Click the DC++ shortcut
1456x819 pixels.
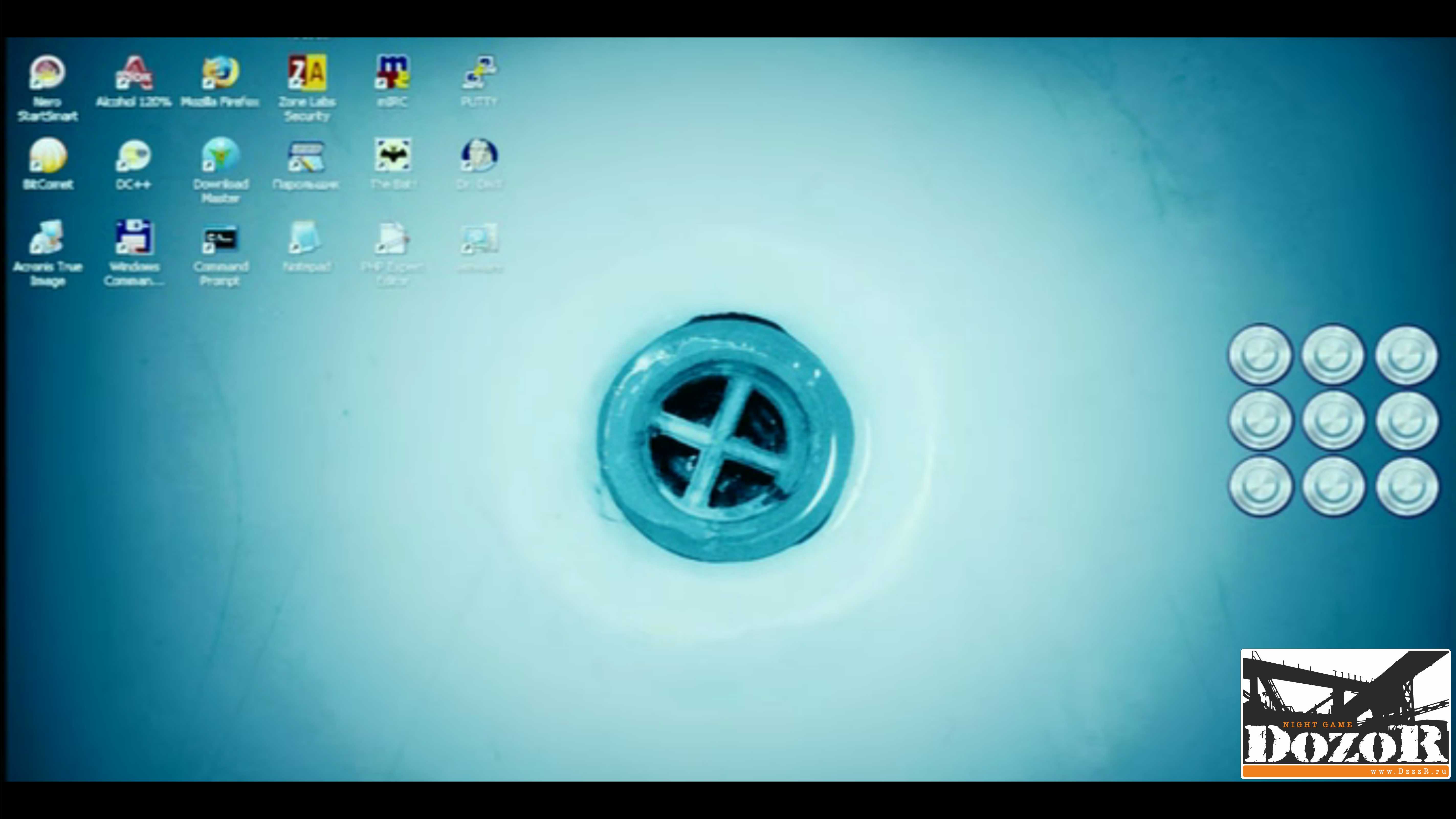tap(133, 156)
